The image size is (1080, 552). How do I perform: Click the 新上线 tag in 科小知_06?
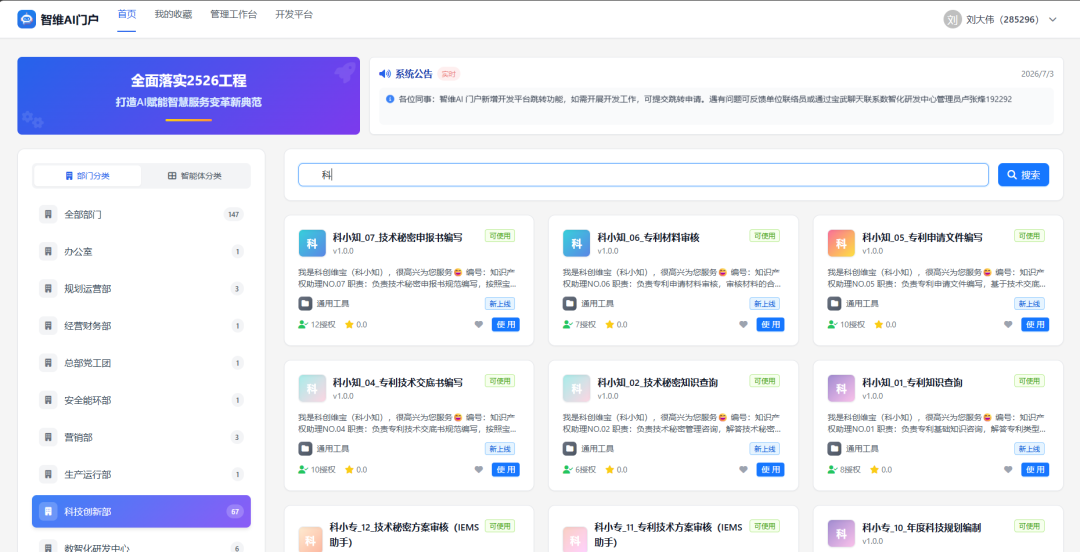tap(765, 303)
